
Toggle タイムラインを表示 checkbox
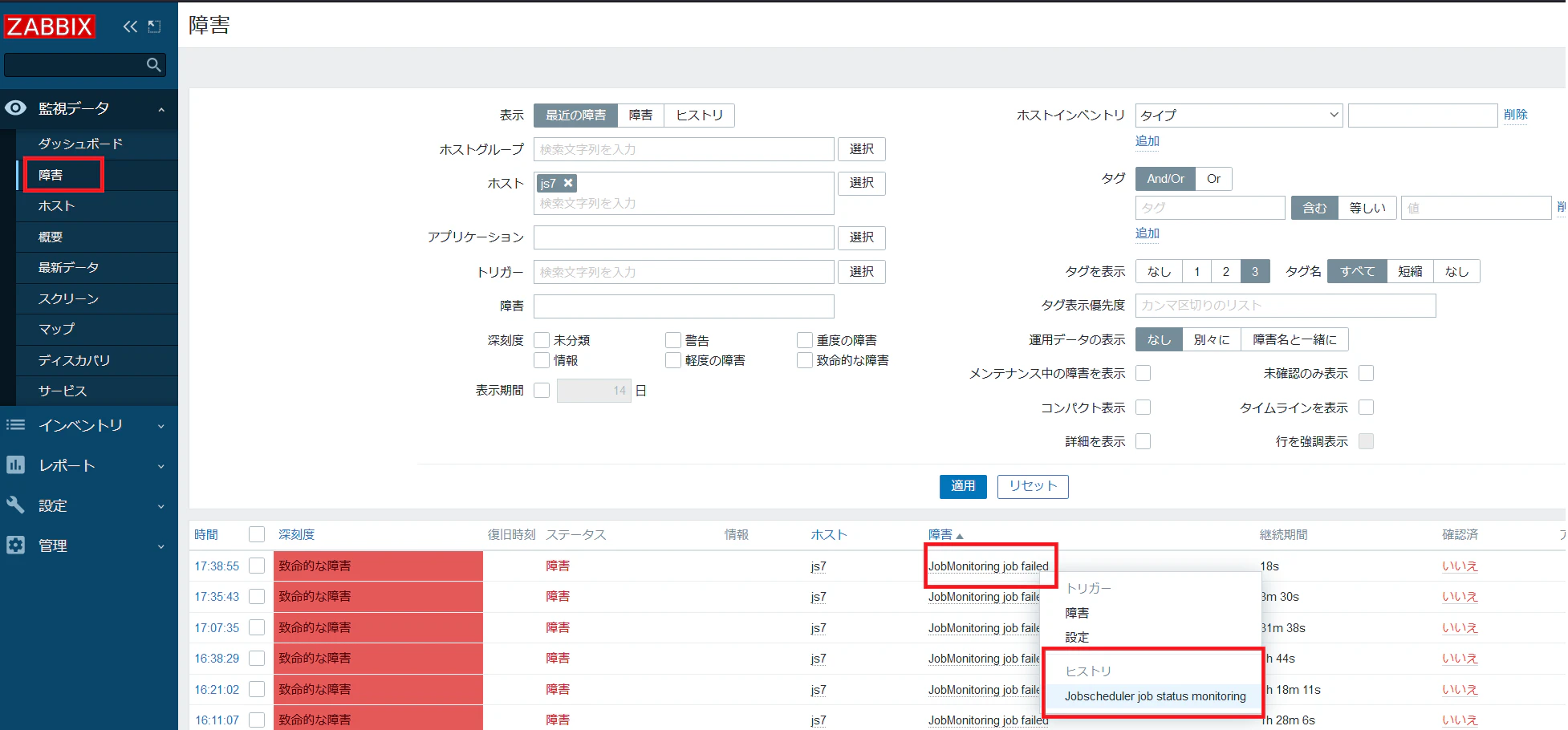(x=1367, y=408)
